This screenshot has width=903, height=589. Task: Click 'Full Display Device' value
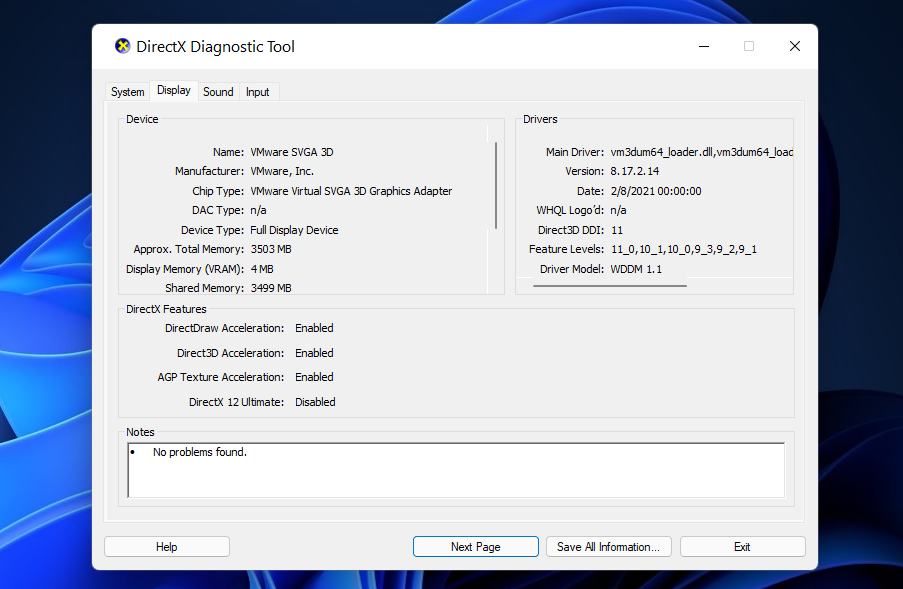294,230
